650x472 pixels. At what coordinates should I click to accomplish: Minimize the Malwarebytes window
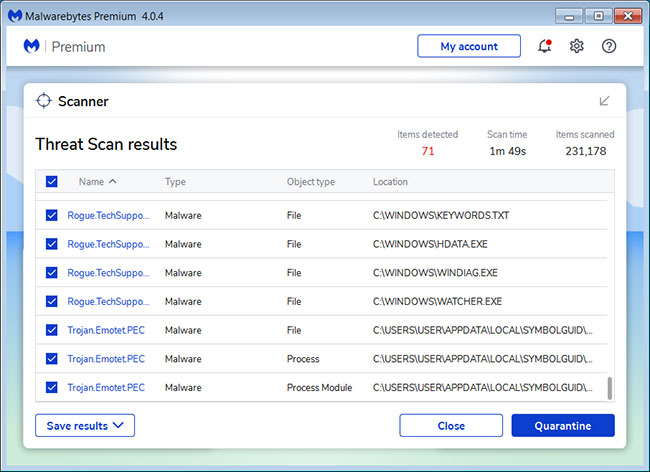click(x=569, y=16)
